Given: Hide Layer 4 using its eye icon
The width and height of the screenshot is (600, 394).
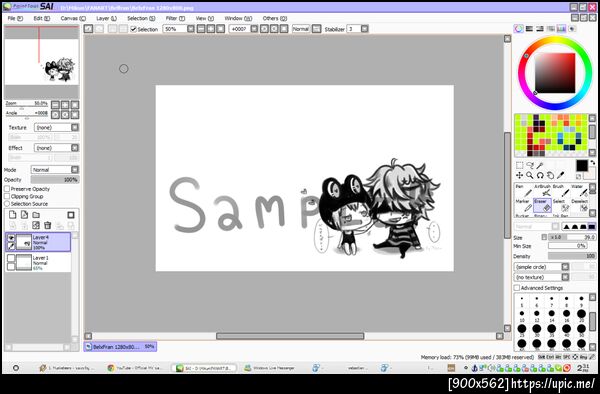Looking at the screenshot, I should tap(11, 238).
